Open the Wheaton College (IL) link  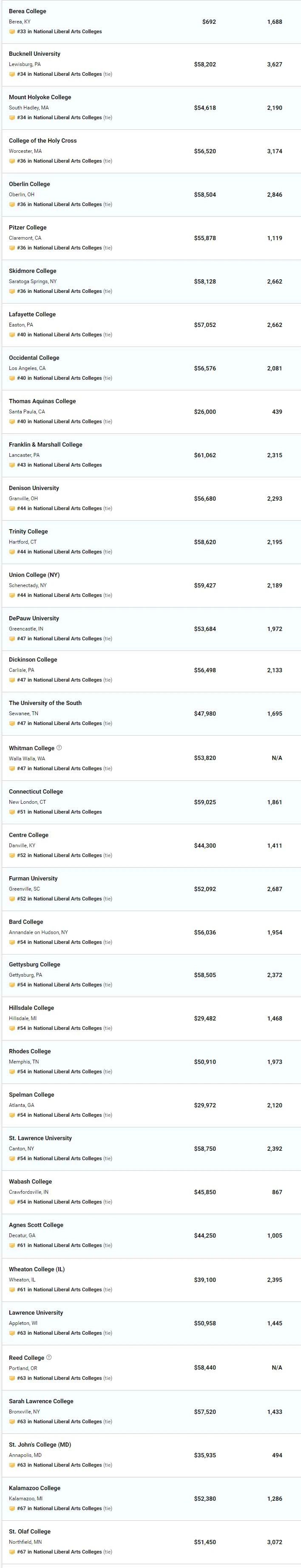[37, 1269]
